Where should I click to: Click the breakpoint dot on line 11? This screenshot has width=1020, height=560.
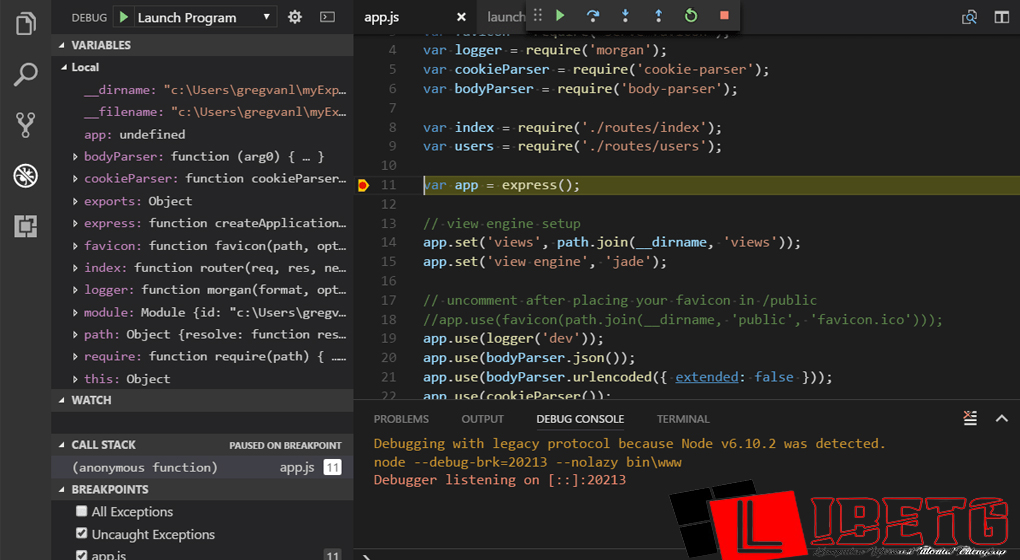tap(363, 185)
